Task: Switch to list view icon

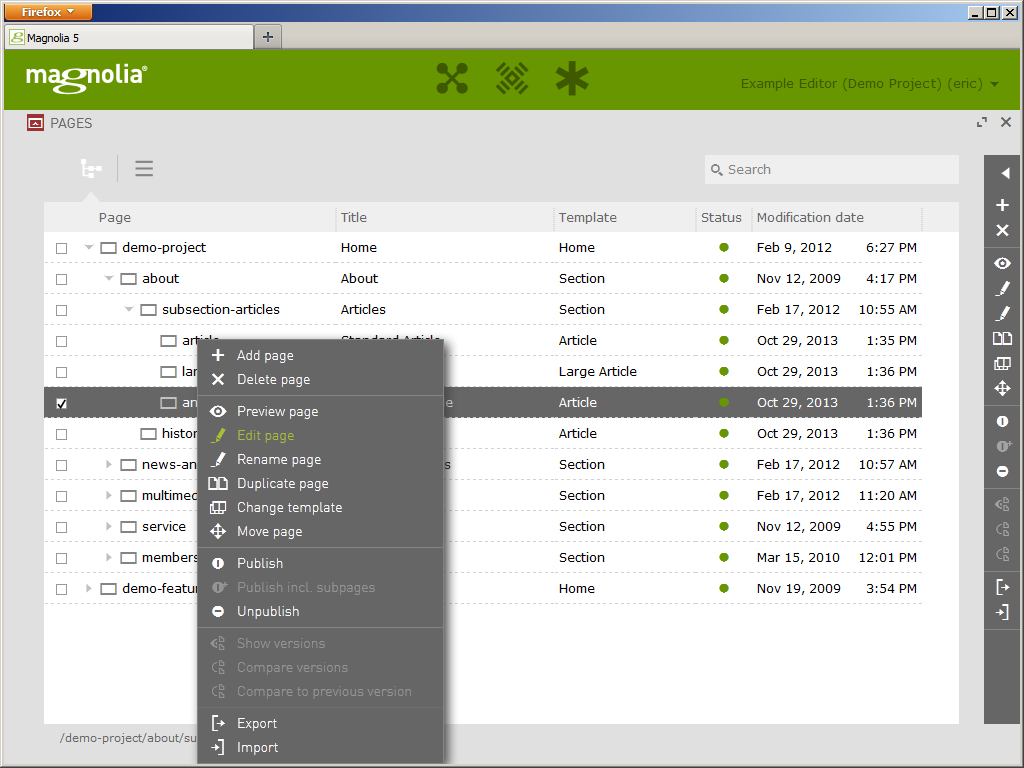Action: (144, 168)
